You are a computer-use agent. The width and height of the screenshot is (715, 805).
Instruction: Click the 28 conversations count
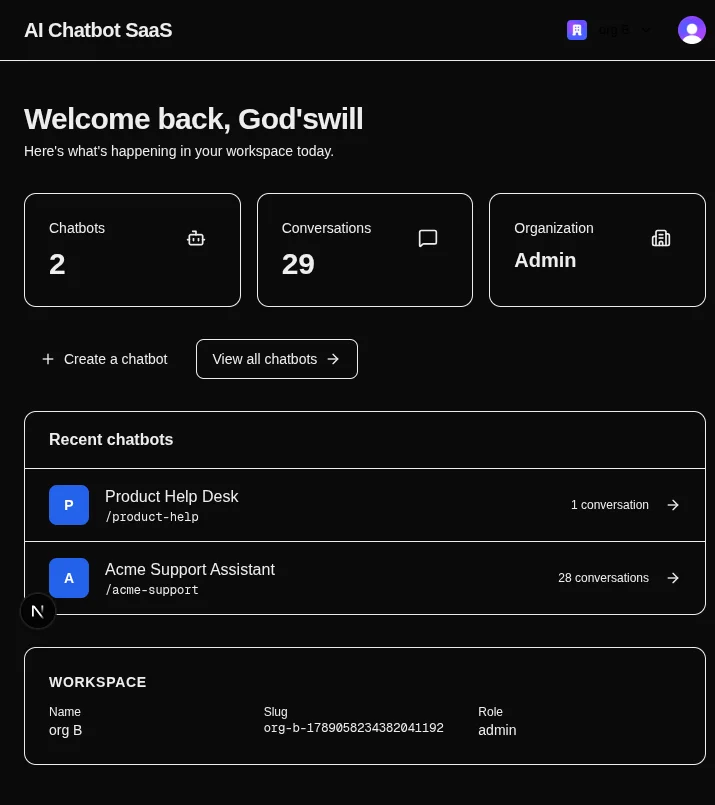click(603, 578)
